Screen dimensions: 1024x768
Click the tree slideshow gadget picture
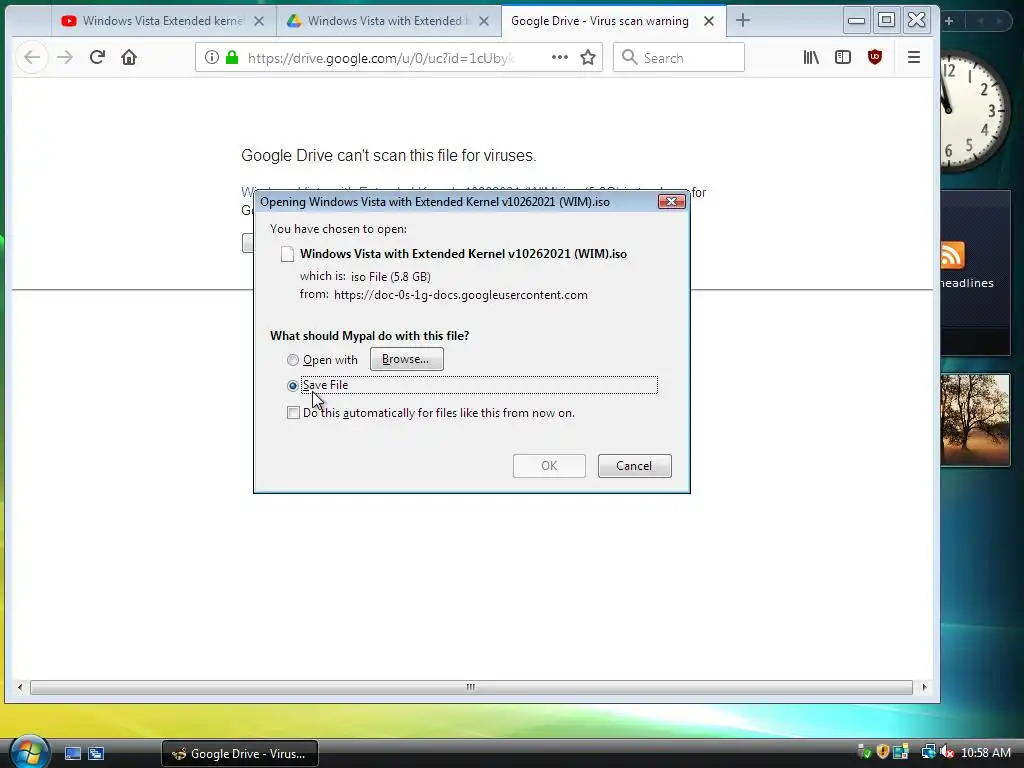coord(975,420)
